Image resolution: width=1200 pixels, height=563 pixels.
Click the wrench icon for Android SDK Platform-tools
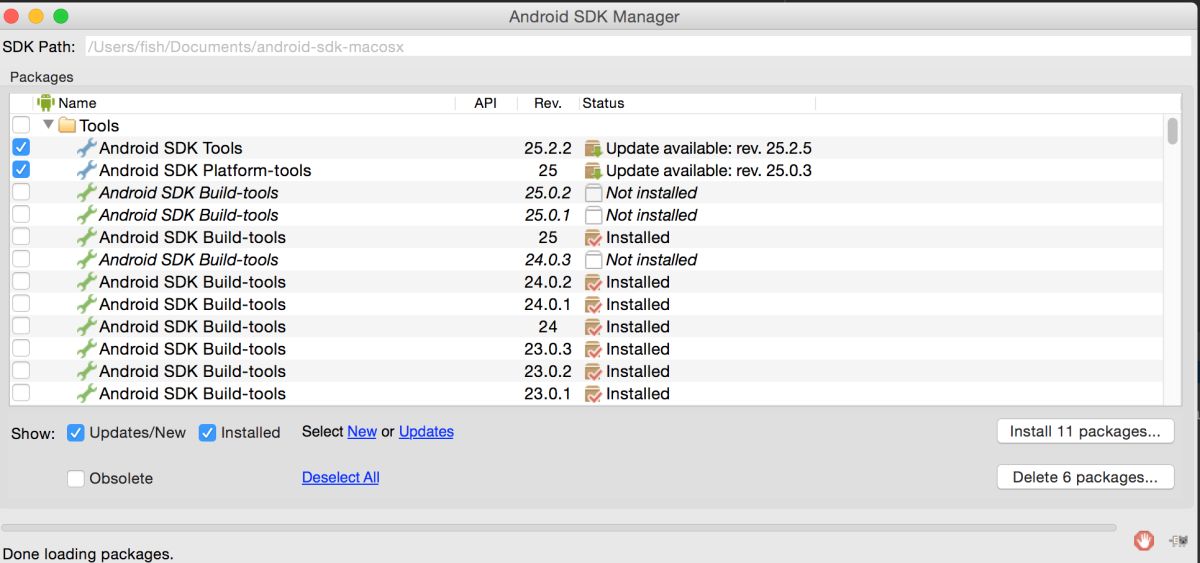pos(87,170)
